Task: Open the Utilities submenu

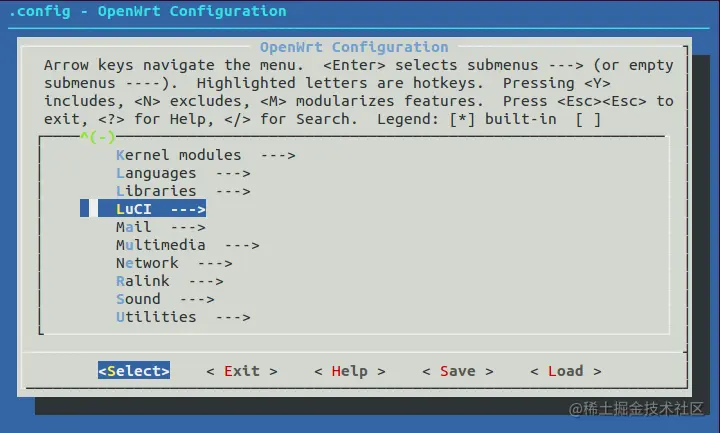Action: click(x=183, y=317)
